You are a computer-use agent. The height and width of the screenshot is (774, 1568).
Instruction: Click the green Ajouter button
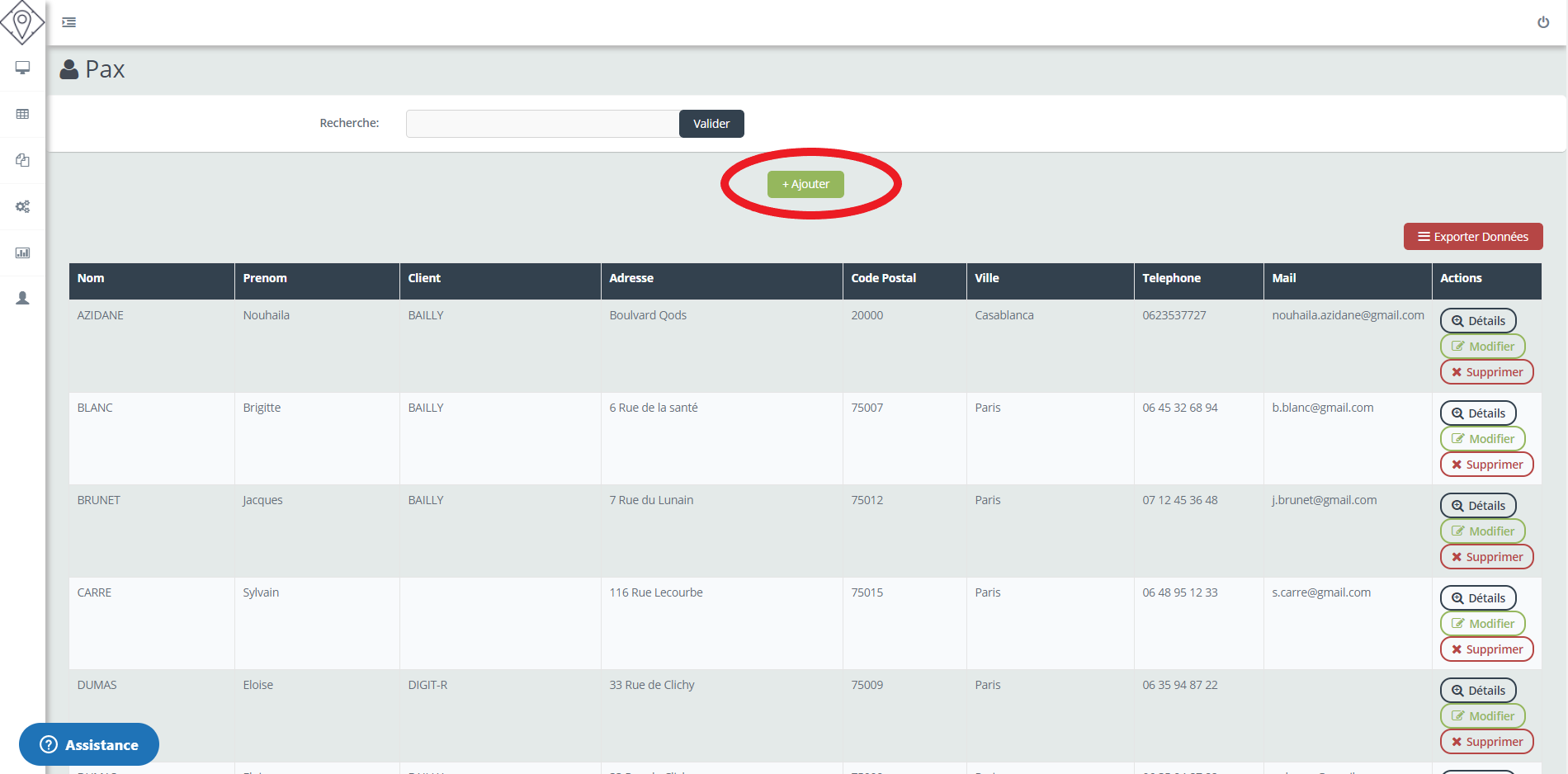(x=805, y=184)
